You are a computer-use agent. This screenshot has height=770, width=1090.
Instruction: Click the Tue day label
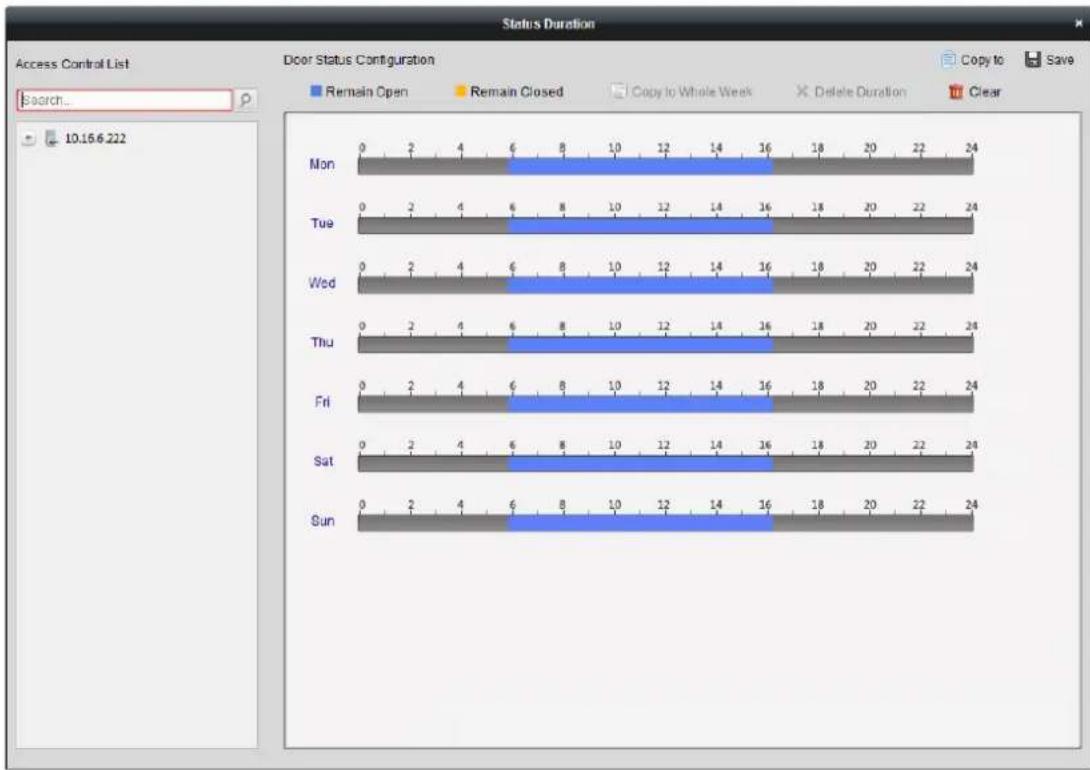click(322, 223)
